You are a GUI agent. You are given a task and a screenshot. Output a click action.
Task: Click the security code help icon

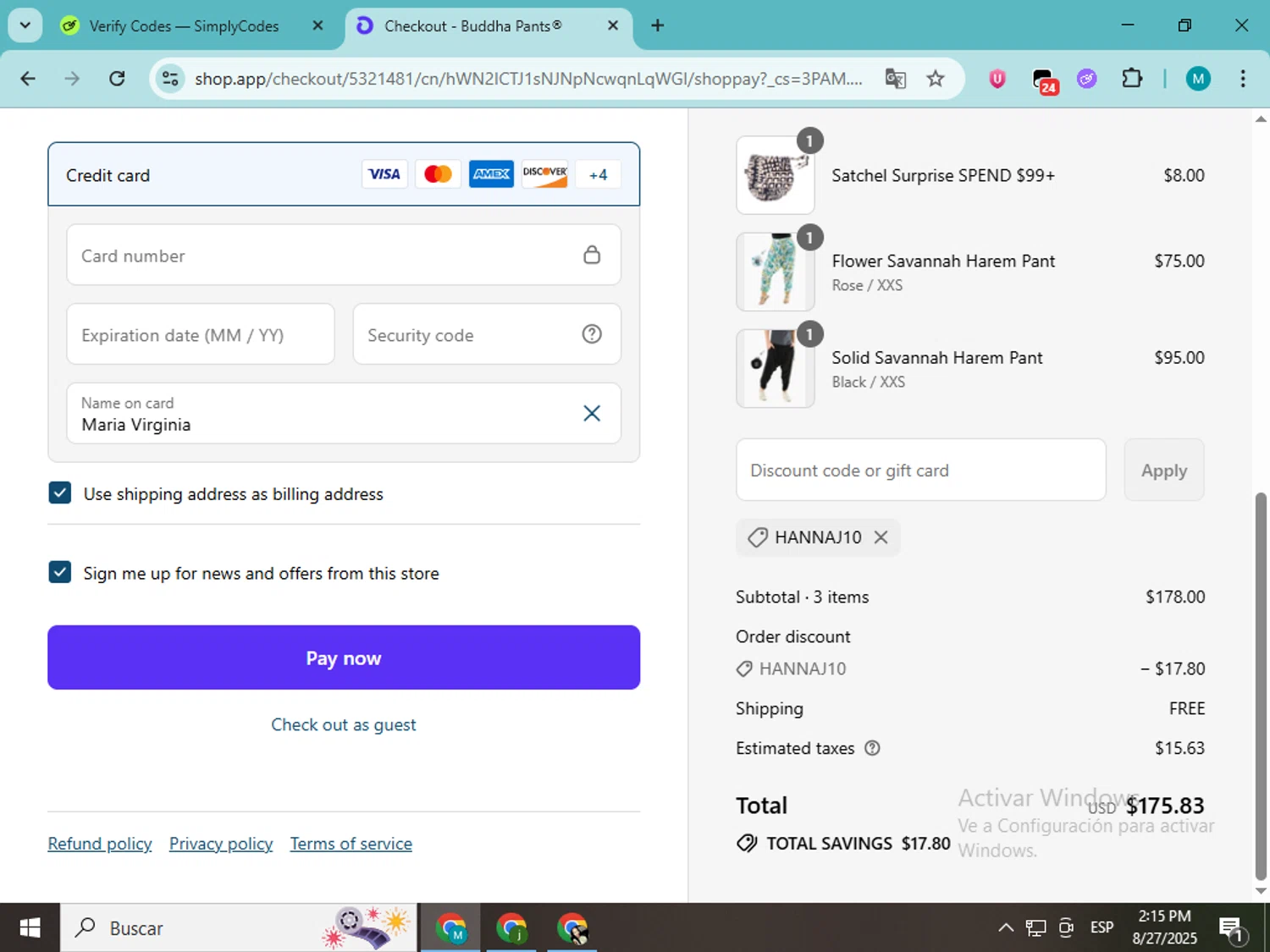tap(592, 334)
